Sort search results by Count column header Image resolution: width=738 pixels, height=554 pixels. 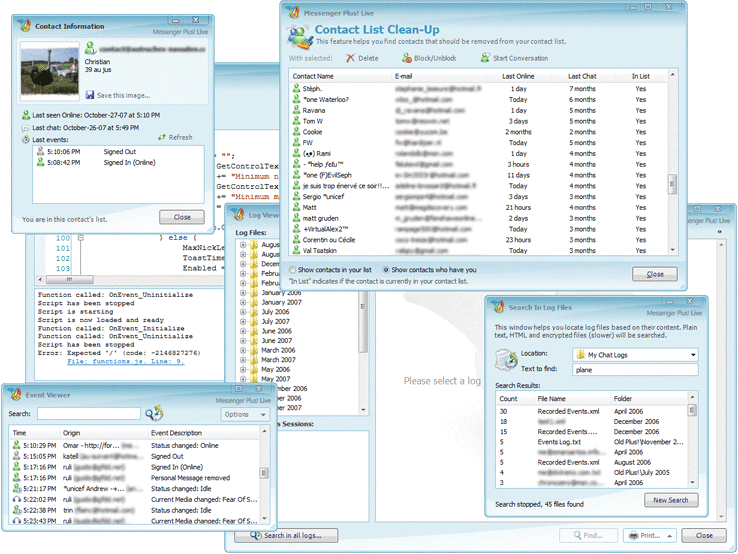click(515, 398)
